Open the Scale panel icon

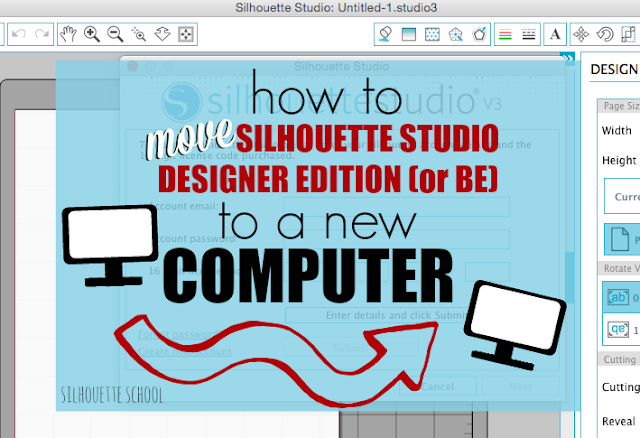[x=629, y=34]
